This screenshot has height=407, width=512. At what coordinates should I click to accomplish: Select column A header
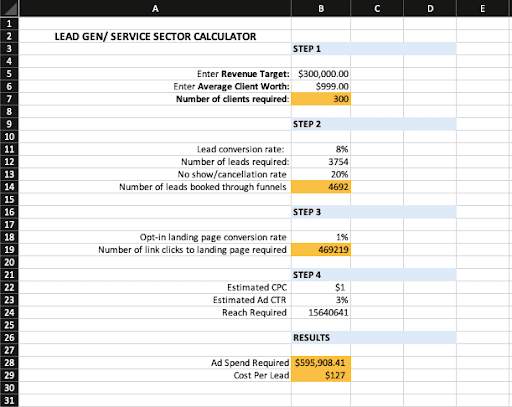tap(155, 8)
